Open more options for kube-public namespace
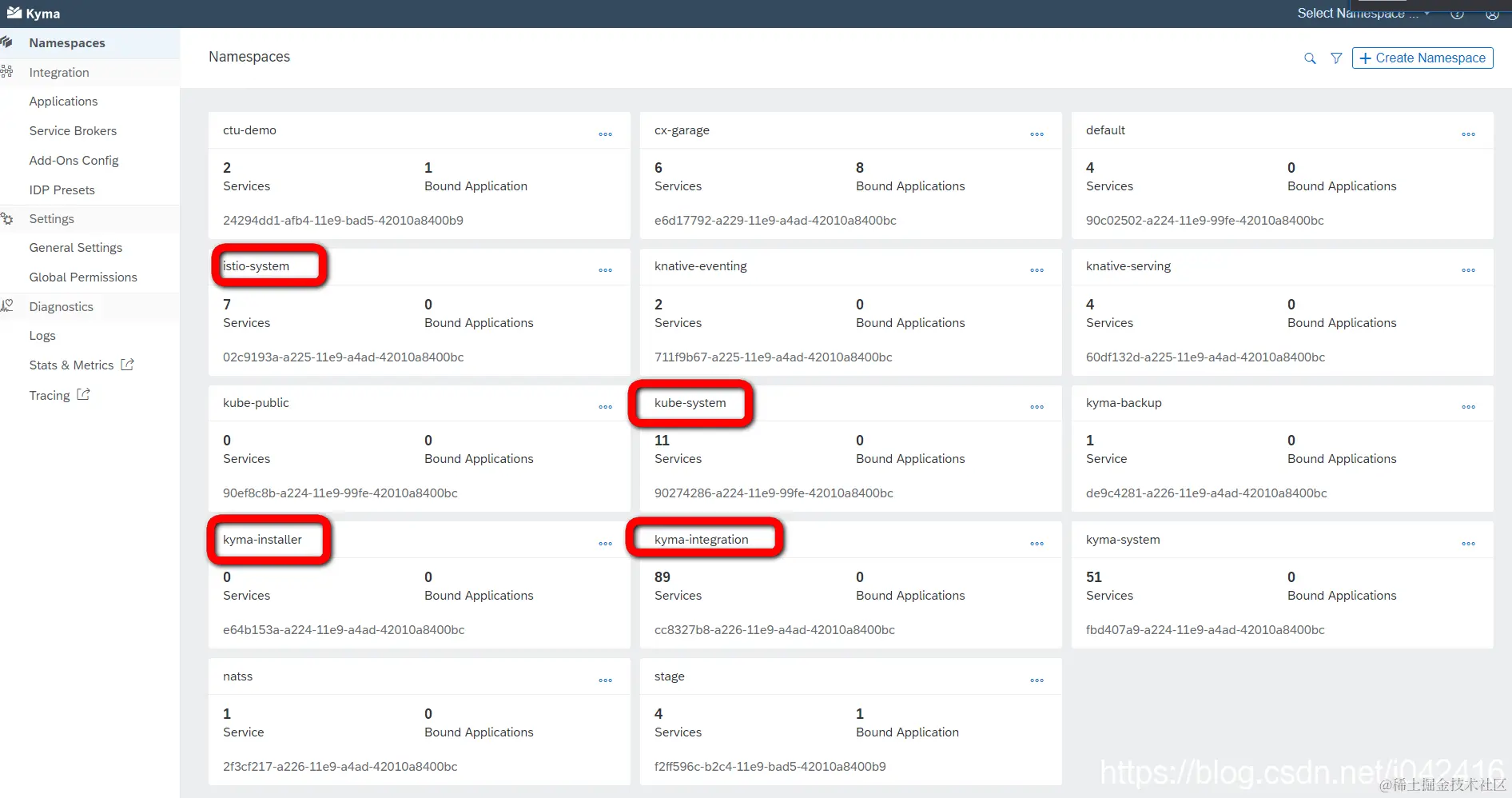Image resolution: width=1512 pixels, height=798 pixels. point(606,407)
